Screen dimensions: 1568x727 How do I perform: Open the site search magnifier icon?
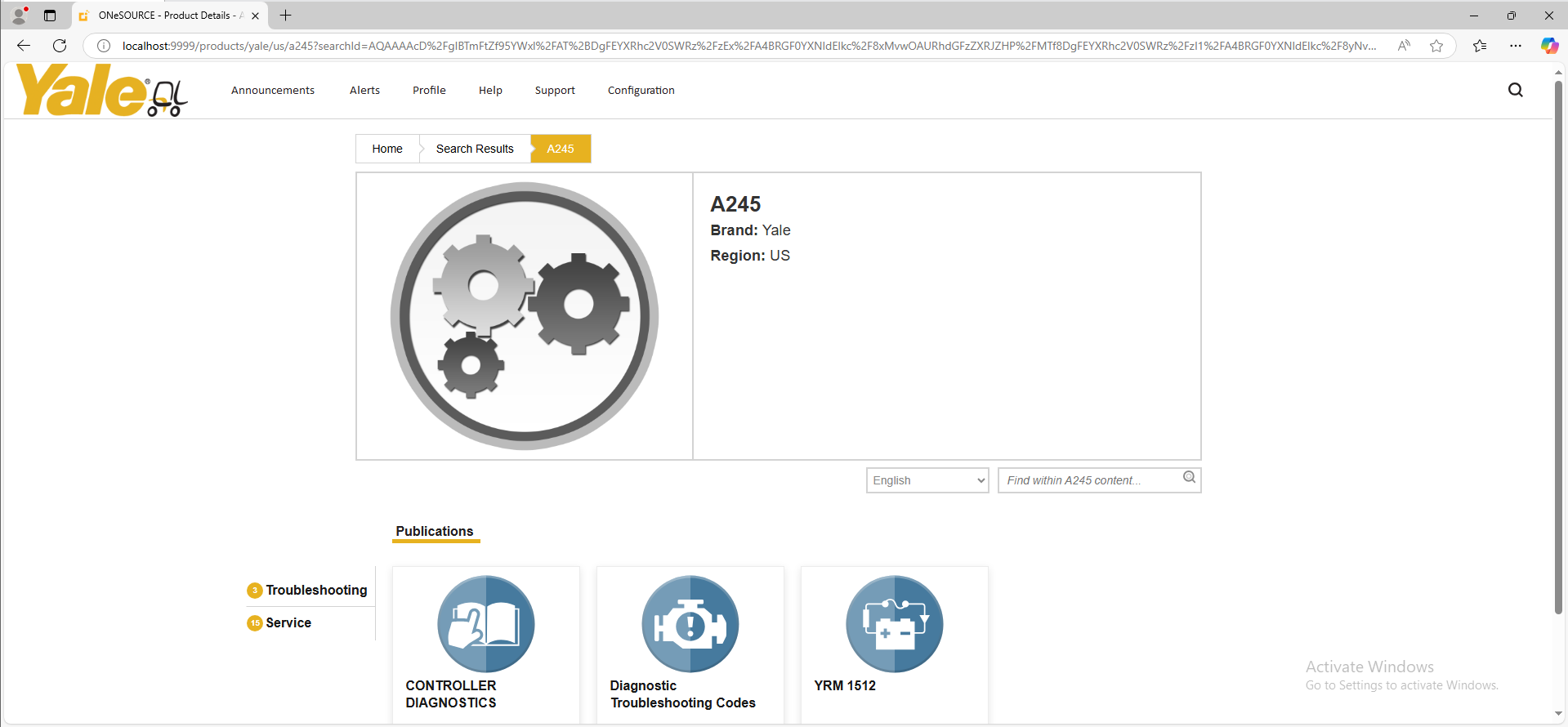(1515, 90)
